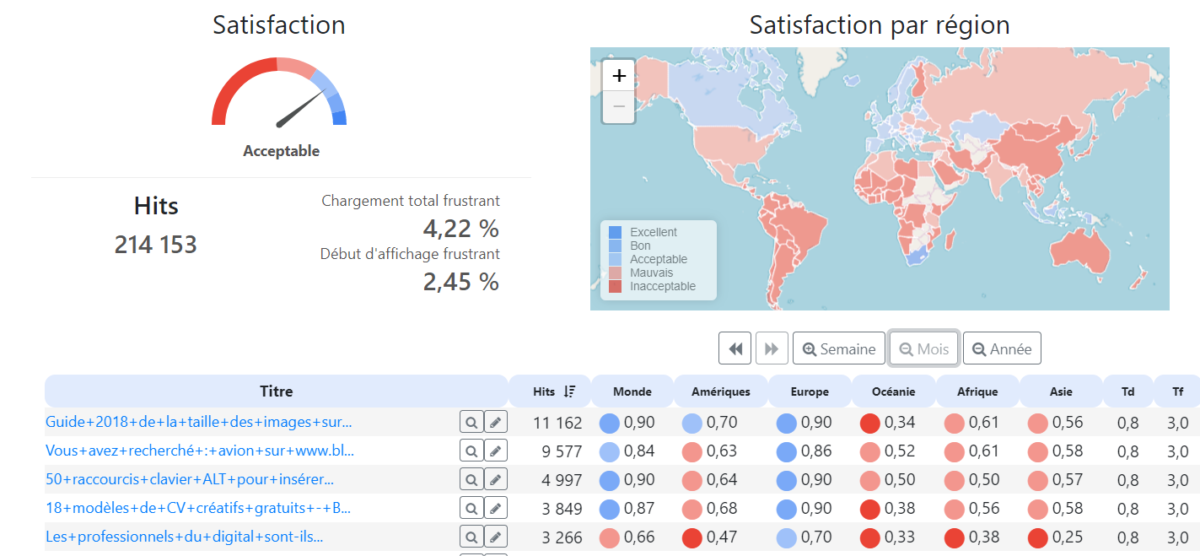
Task: Edit the 50+raccourcis+clavier row with pencil
Action: click(495, 479)
